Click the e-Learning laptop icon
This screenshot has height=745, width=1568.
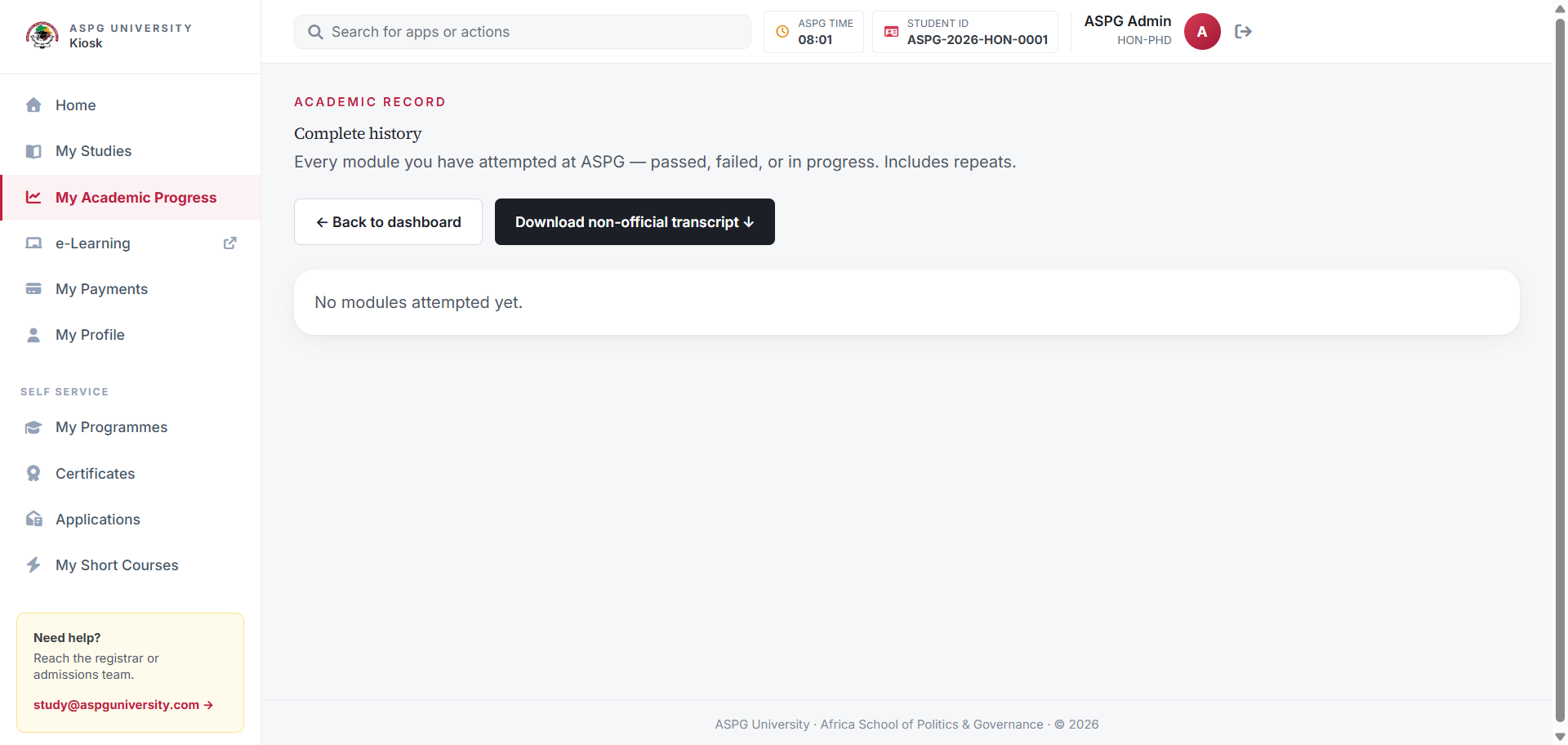click(x=33, y=243)
